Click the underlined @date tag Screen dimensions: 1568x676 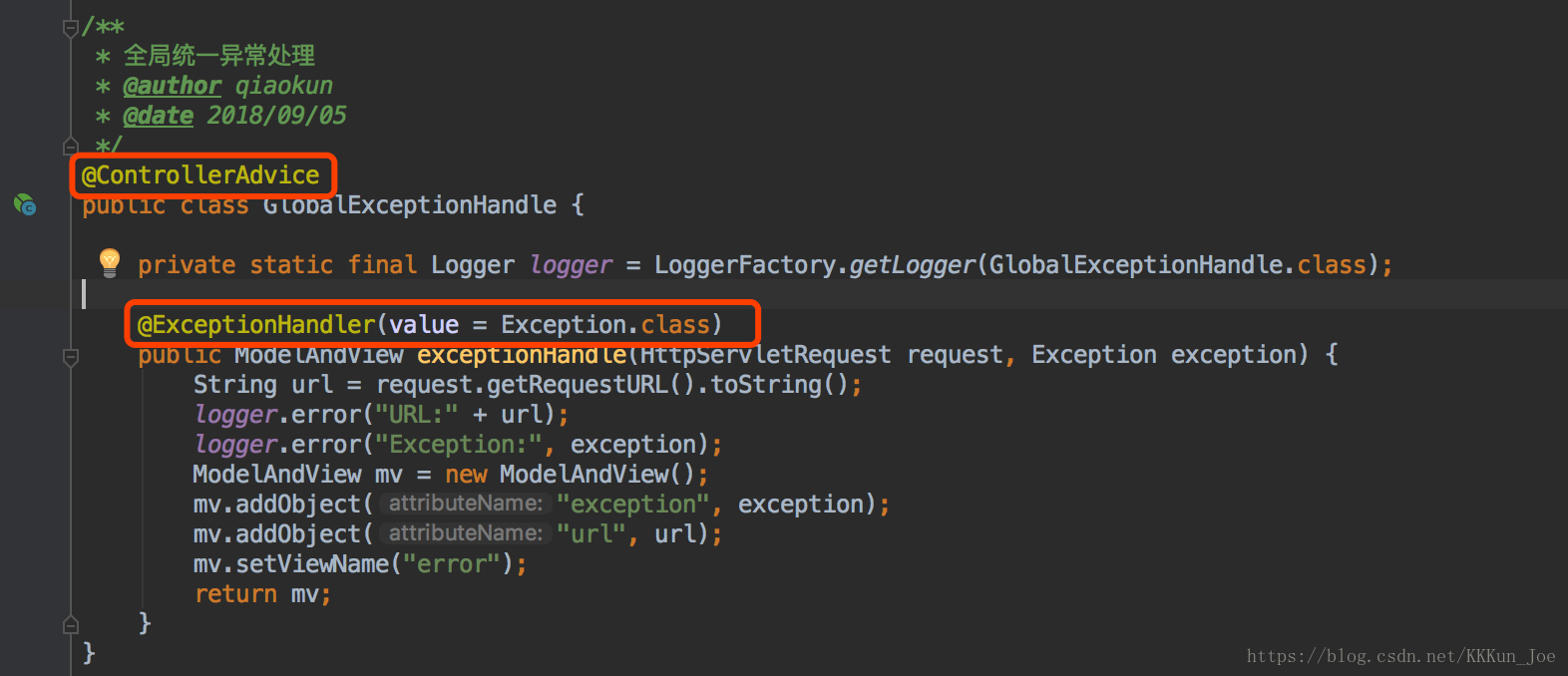click(x=158, y=116)
